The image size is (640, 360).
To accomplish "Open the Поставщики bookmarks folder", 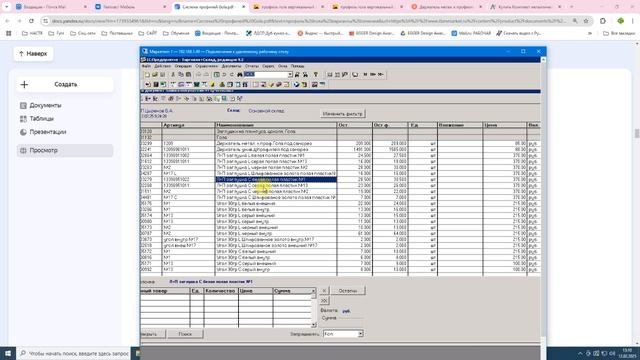I will (x=118, y=33).
